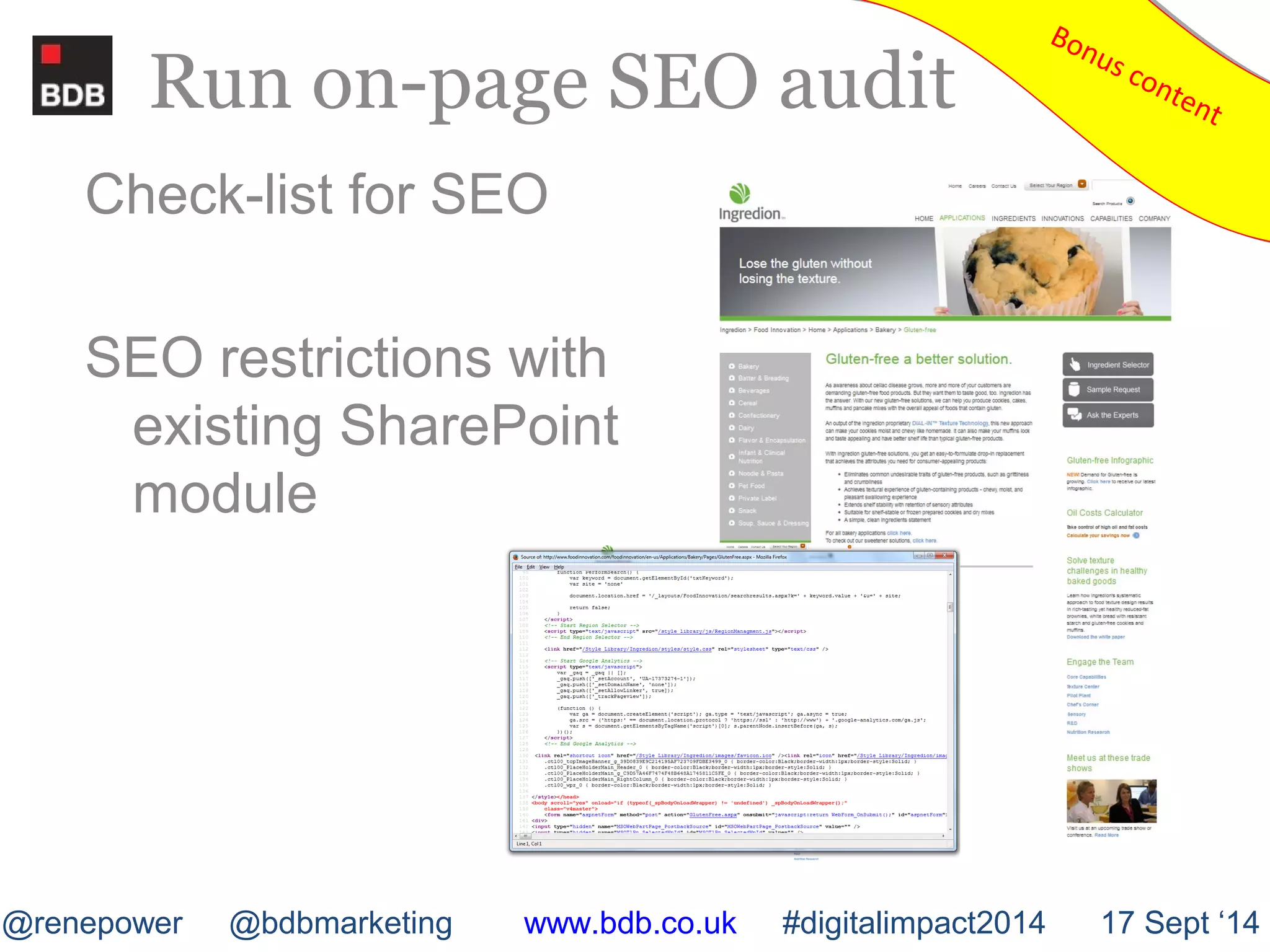
Task: Select Snack in the sidebar list
Action: [x=747, y=511]
